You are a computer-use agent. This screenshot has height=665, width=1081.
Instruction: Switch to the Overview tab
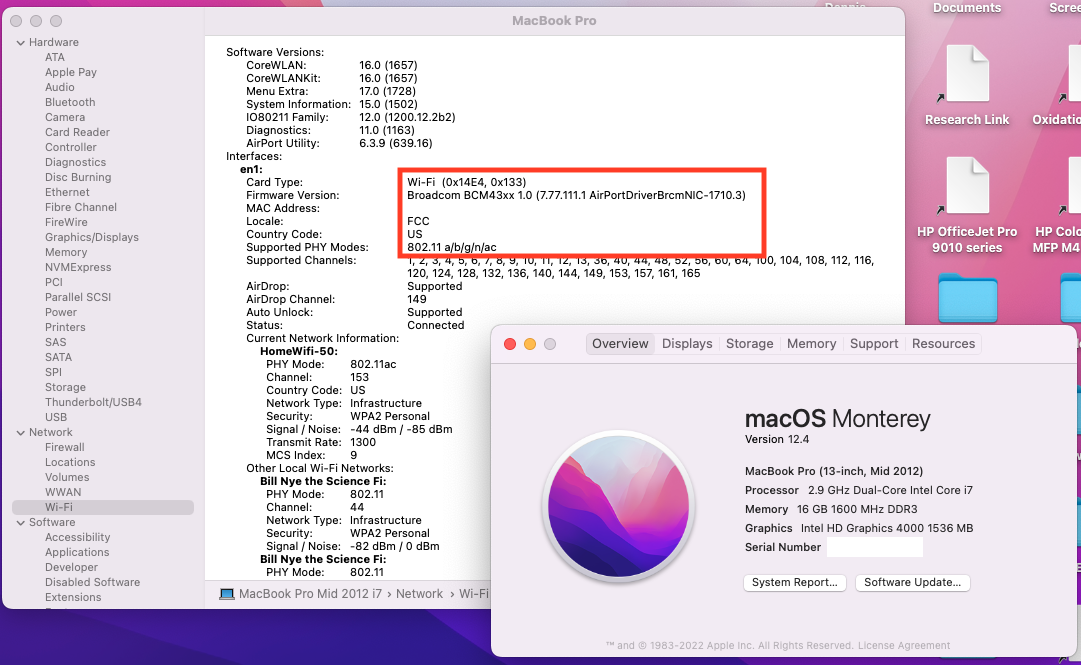click(x=620, y=344)
